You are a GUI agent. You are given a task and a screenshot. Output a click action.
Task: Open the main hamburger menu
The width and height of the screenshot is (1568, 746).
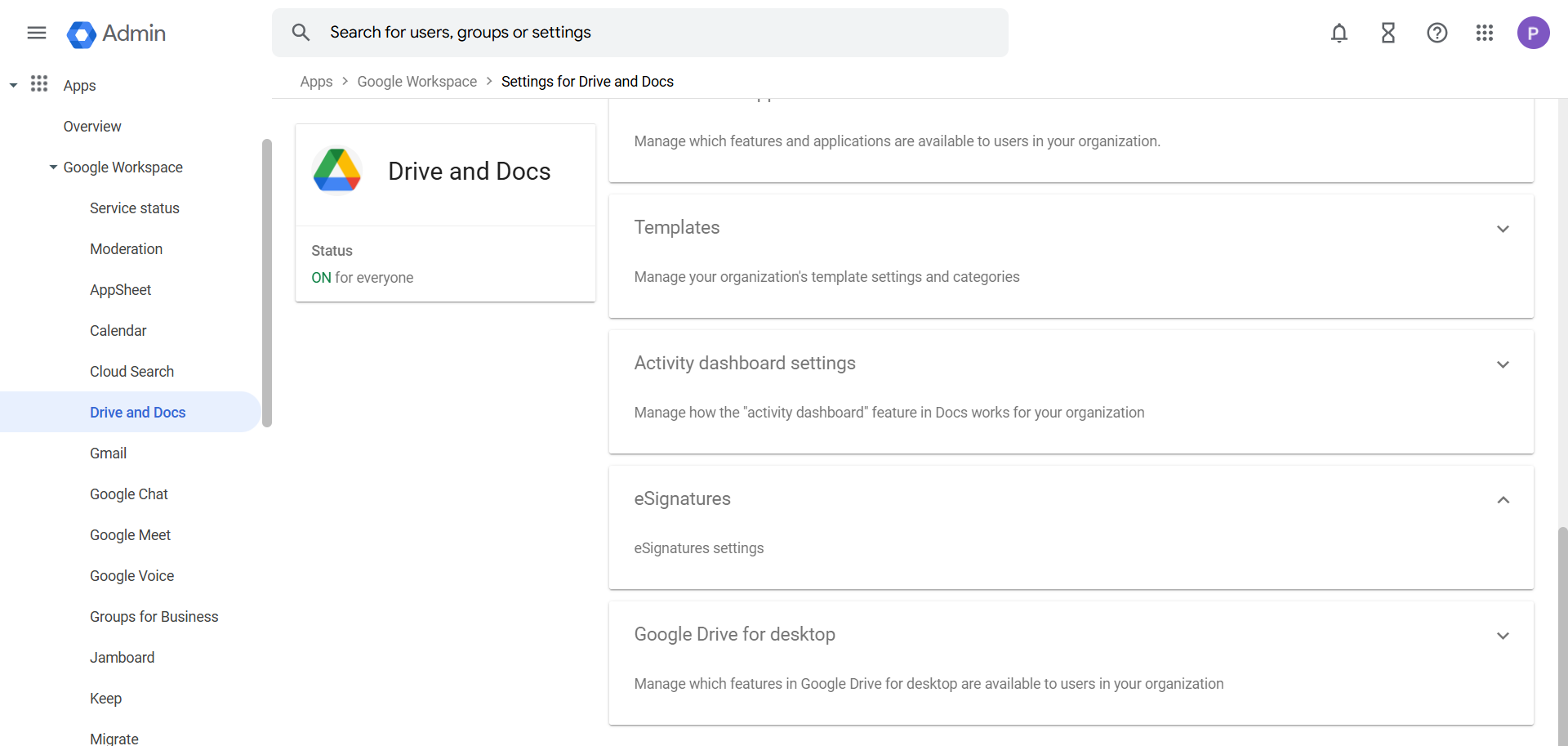click(37, 33)
